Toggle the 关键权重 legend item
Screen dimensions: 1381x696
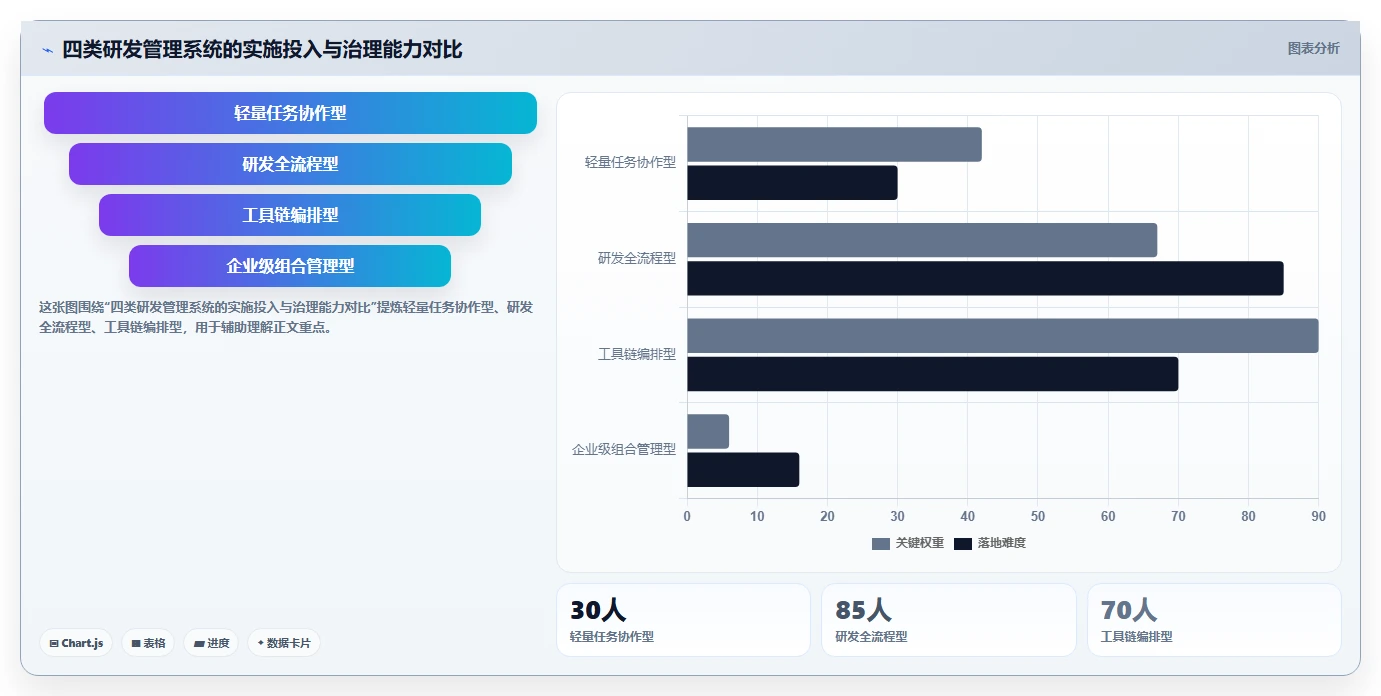click(908, 543)
